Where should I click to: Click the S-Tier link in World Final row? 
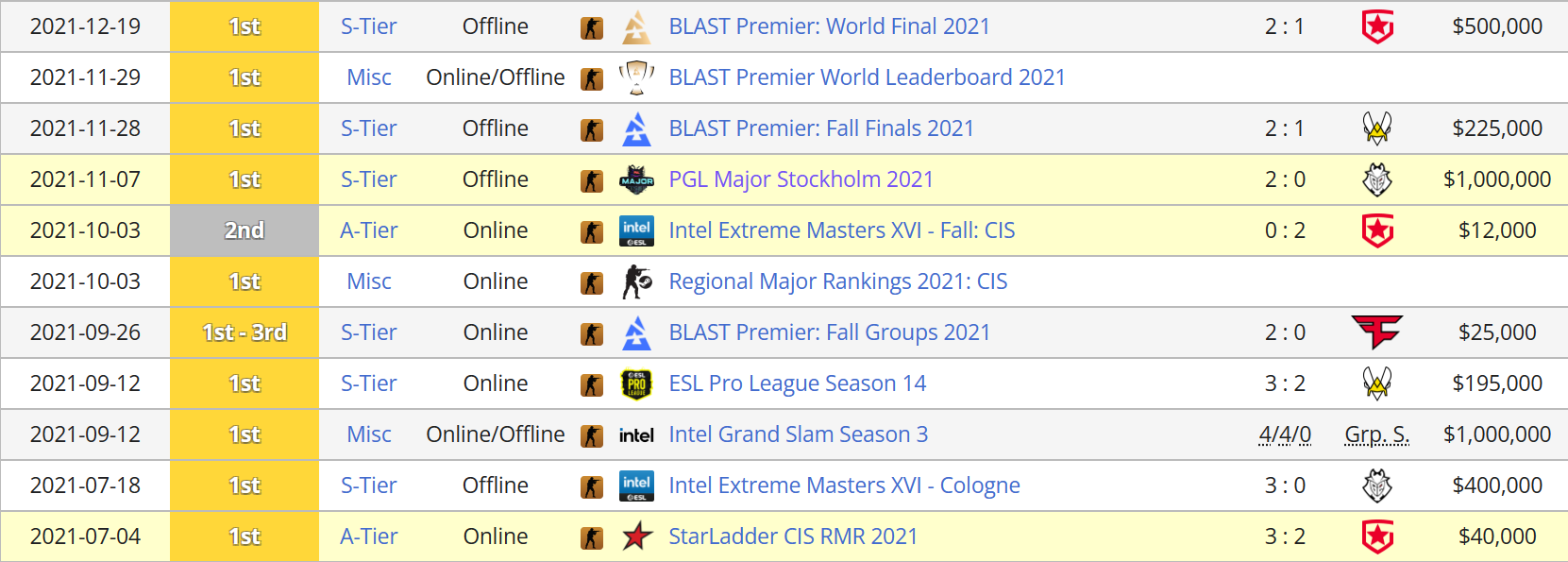point(368,26)
